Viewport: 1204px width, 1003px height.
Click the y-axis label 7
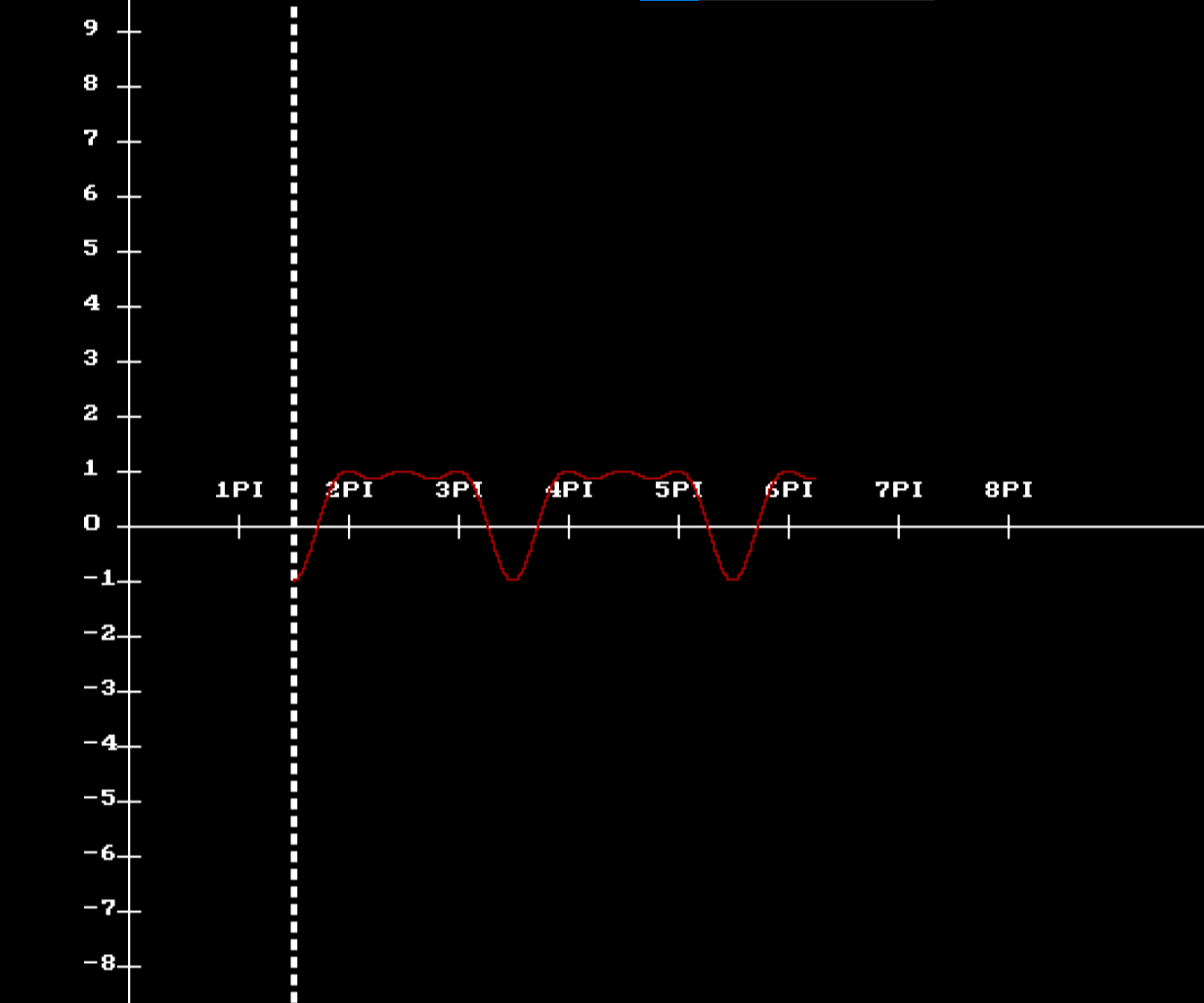92,138
